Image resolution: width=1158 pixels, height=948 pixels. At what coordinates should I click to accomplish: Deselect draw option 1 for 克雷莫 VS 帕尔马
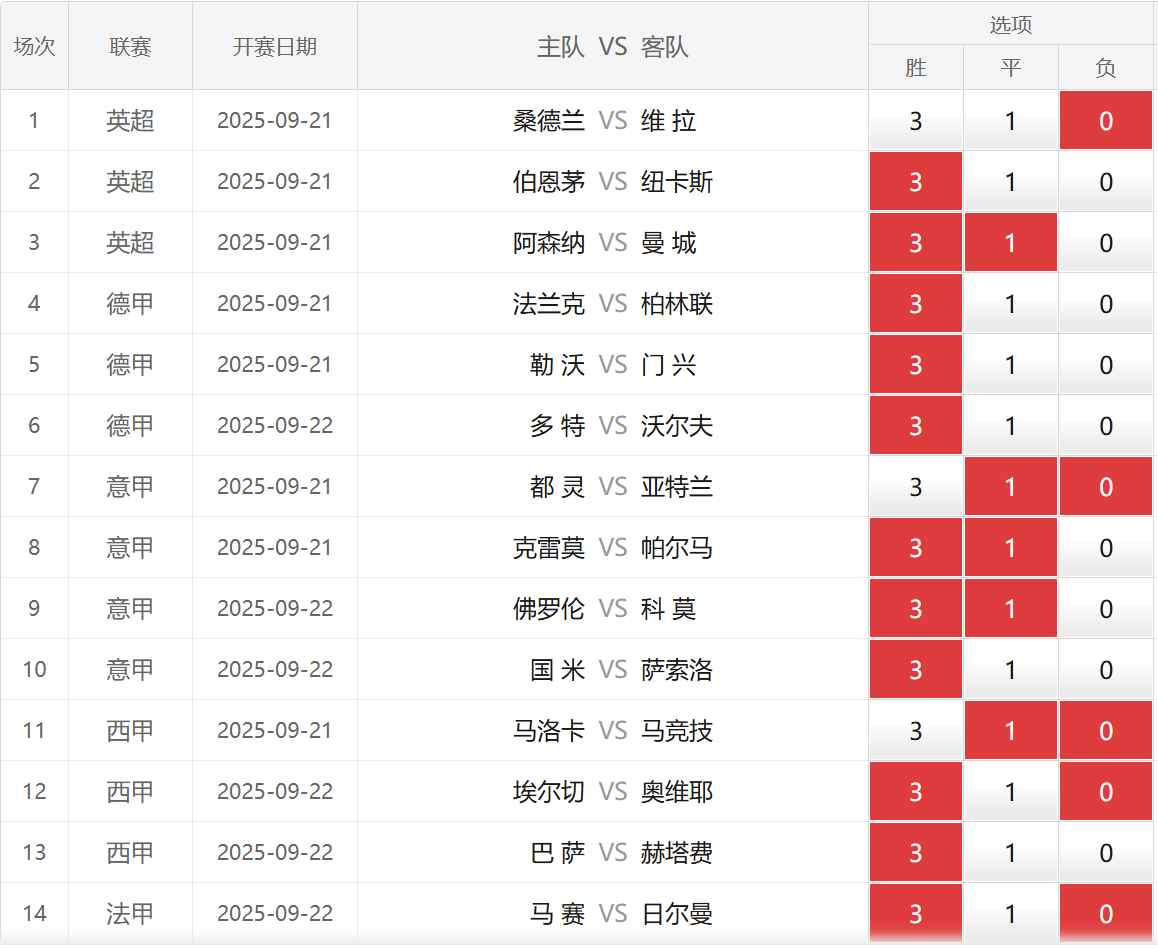[x=1010, y=548]
